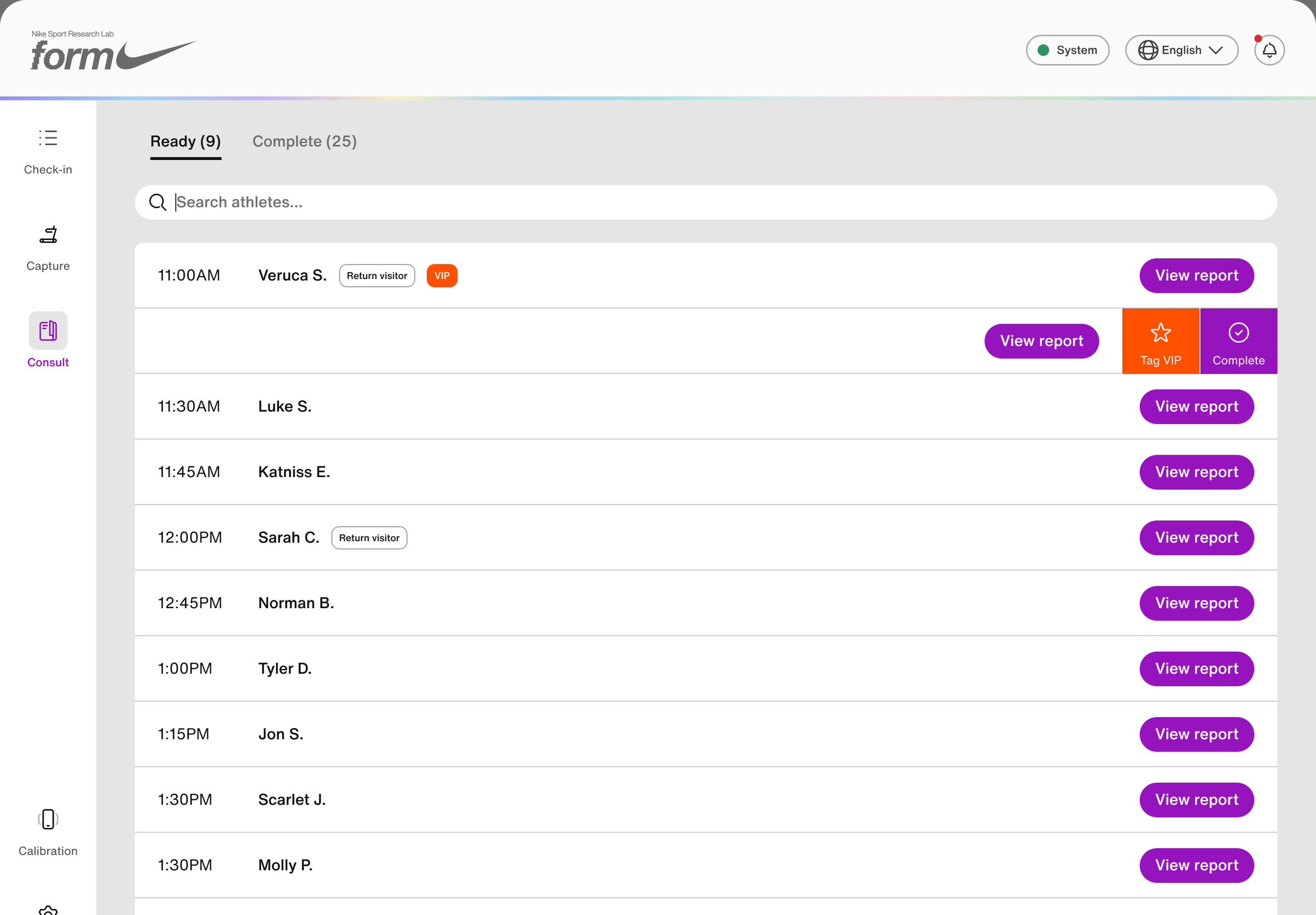Open the Capture treadmill section

[48, 249]
